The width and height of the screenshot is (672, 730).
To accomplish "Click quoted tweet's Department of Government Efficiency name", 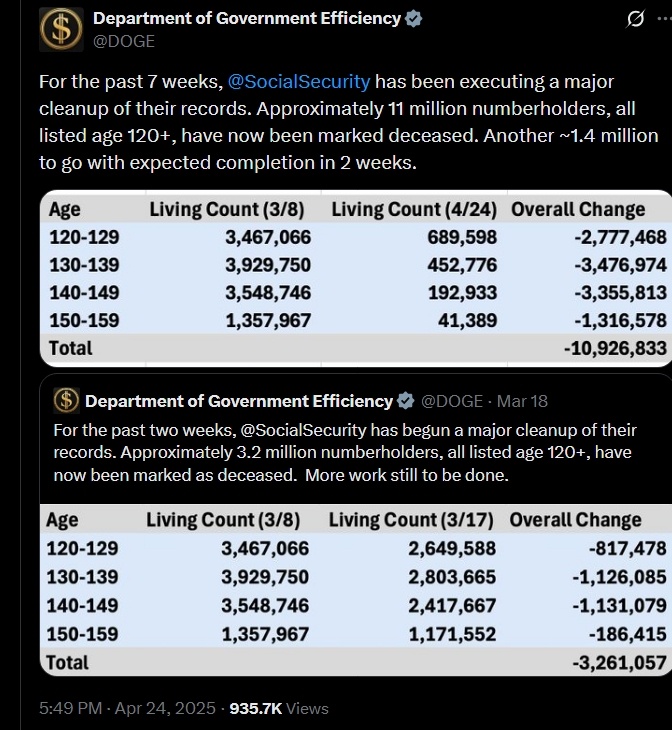I will (239, 401).
